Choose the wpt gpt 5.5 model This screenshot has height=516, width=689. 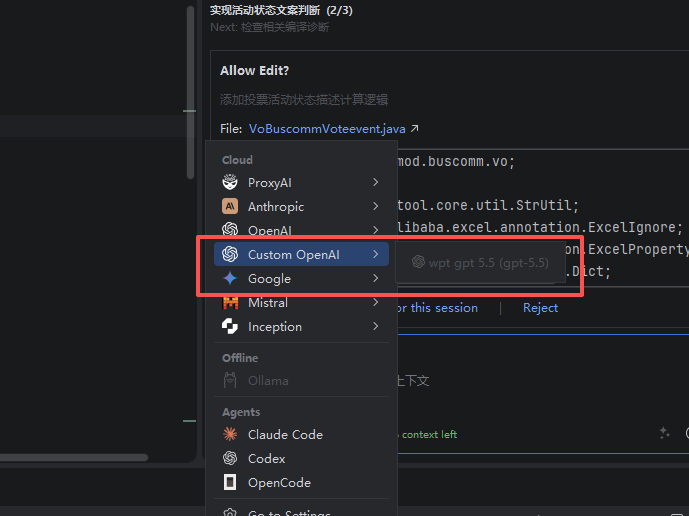pos(480,262)
